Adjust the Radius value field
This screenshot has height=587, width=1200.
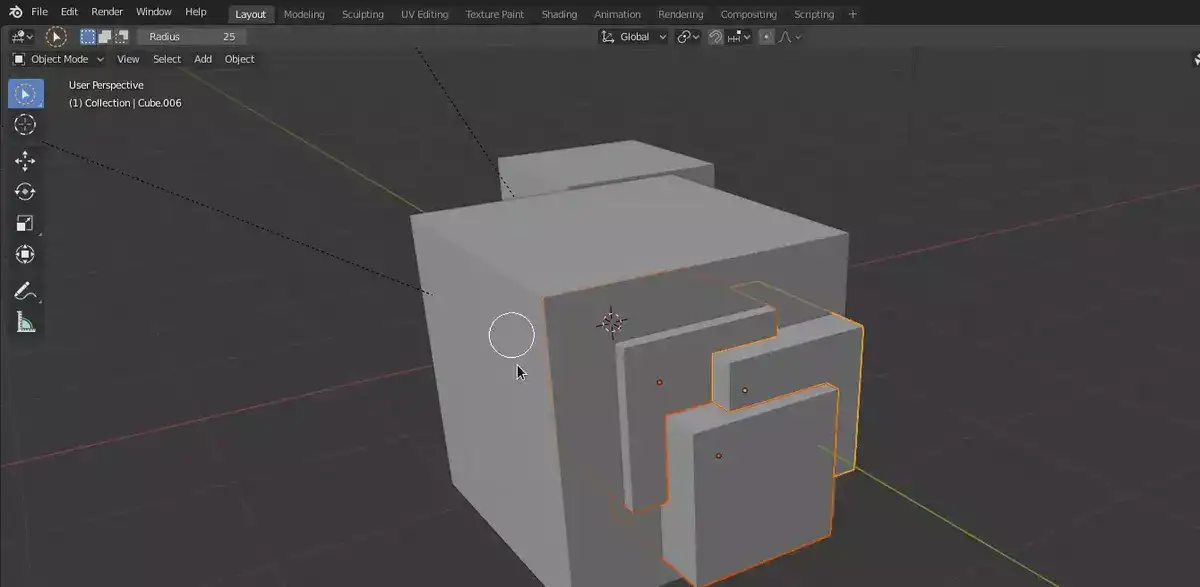[x=192, y=37]
